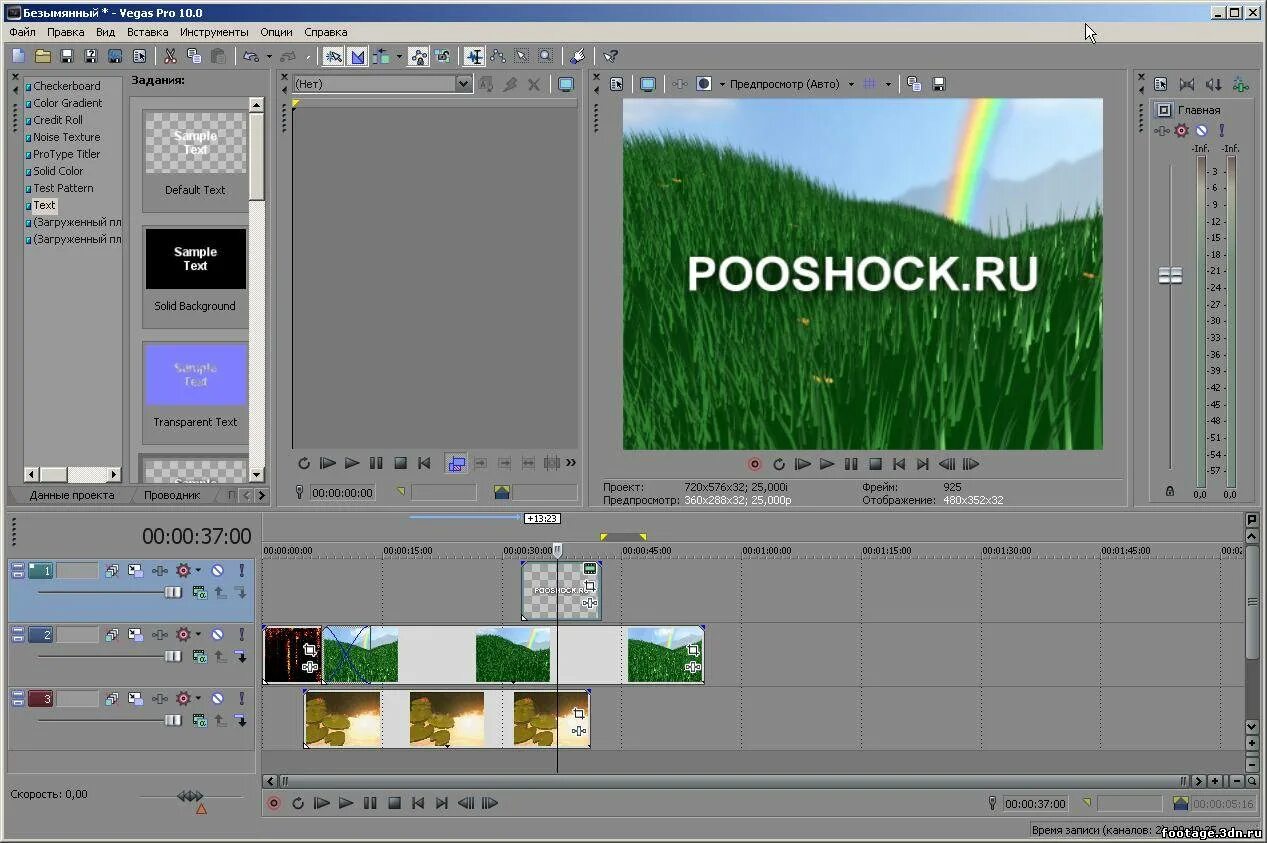
Task: Click timeline Record button
Action: [273, 803]
